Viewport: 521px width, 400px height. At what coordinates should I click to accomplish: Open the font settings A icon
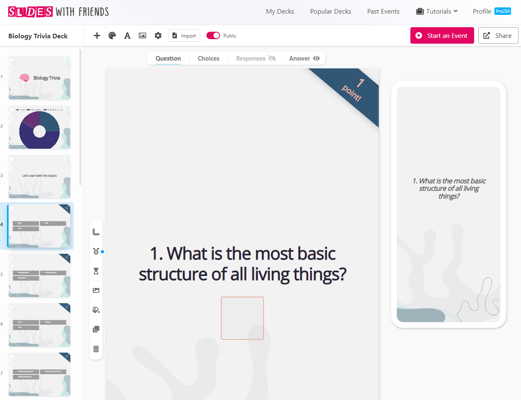[x=127, y=36]
